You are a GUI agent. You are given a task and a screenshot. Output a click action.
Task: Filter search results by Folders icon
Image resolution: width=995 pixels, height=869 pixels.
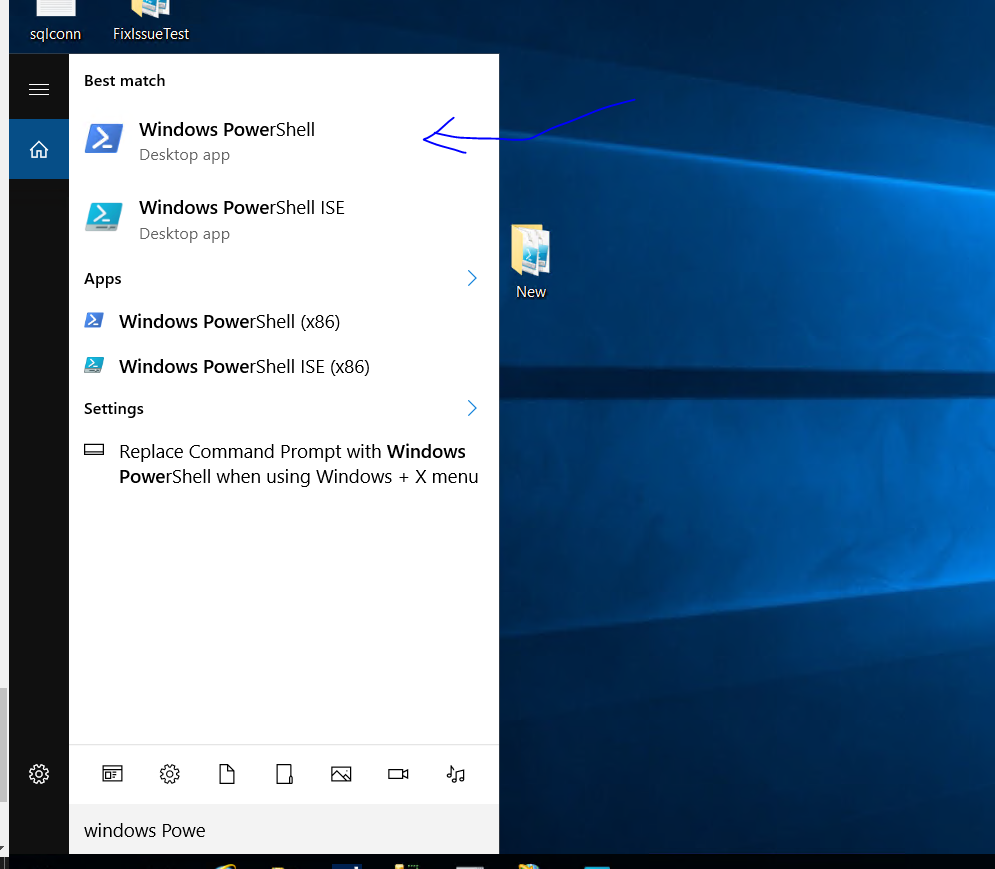point(284,773)
